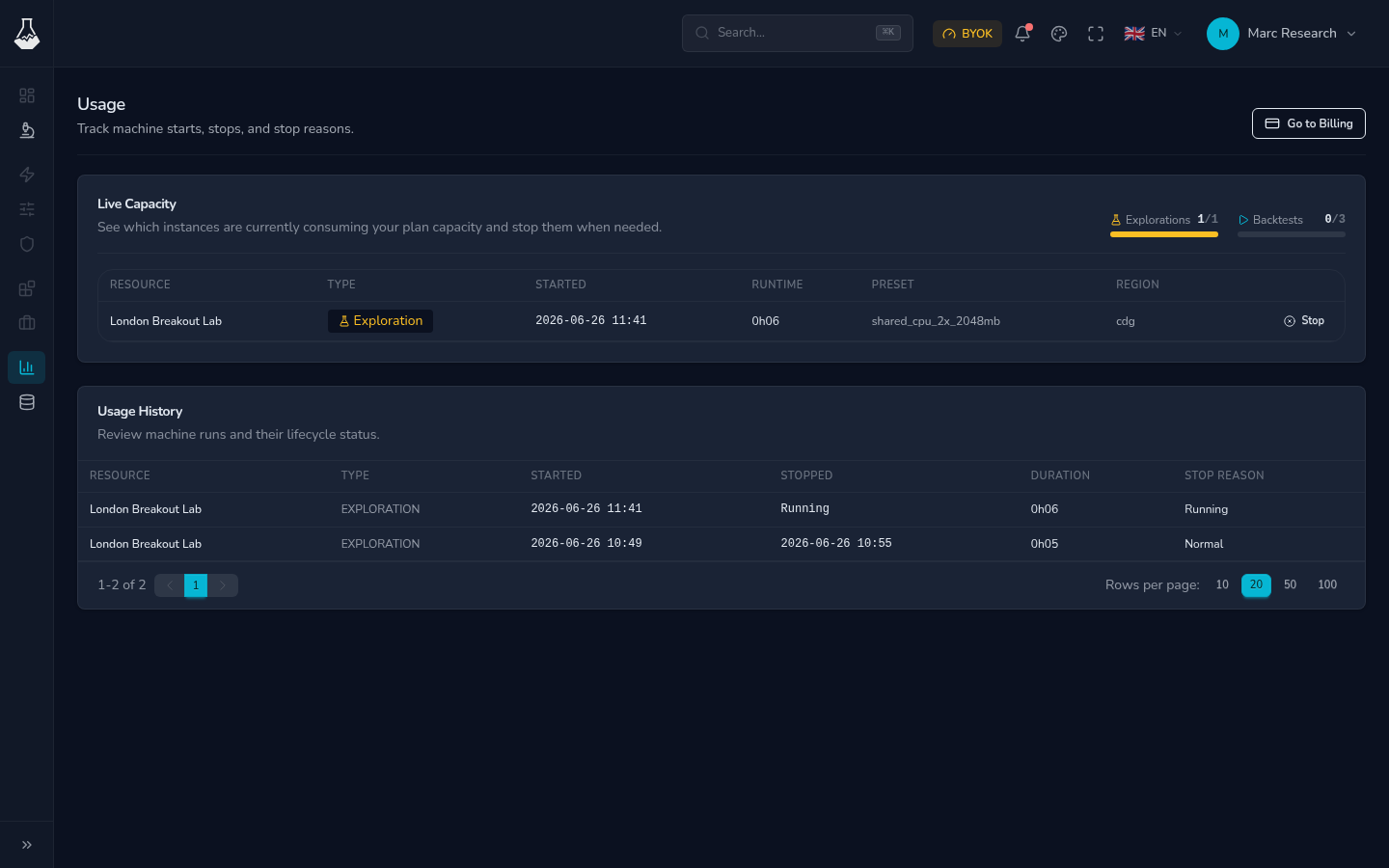Click stop reason Normal
1389x868 pixels.
tap(1203, 544)
